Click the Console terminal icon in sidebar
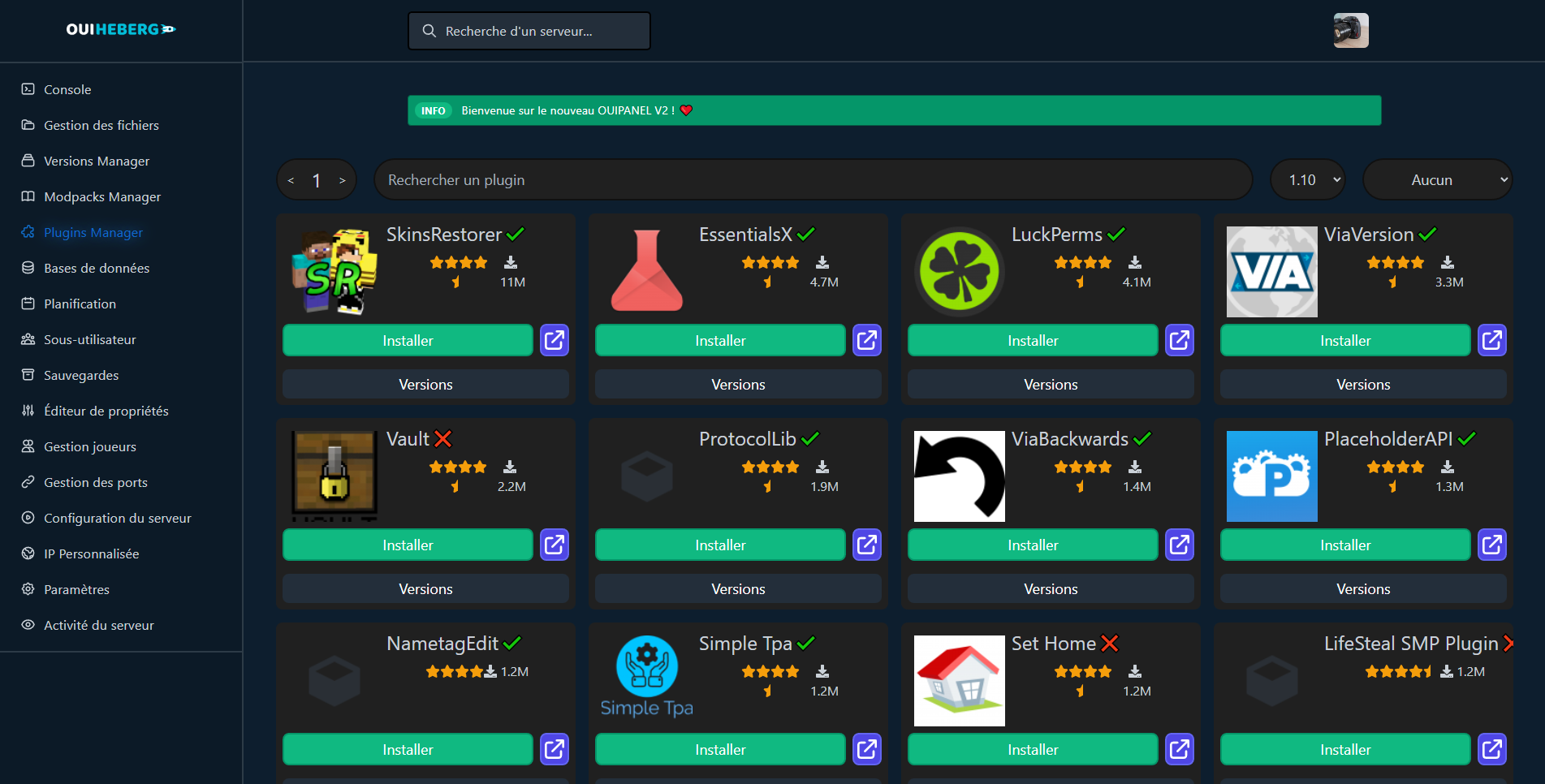1545x784 pixels. 28,89
